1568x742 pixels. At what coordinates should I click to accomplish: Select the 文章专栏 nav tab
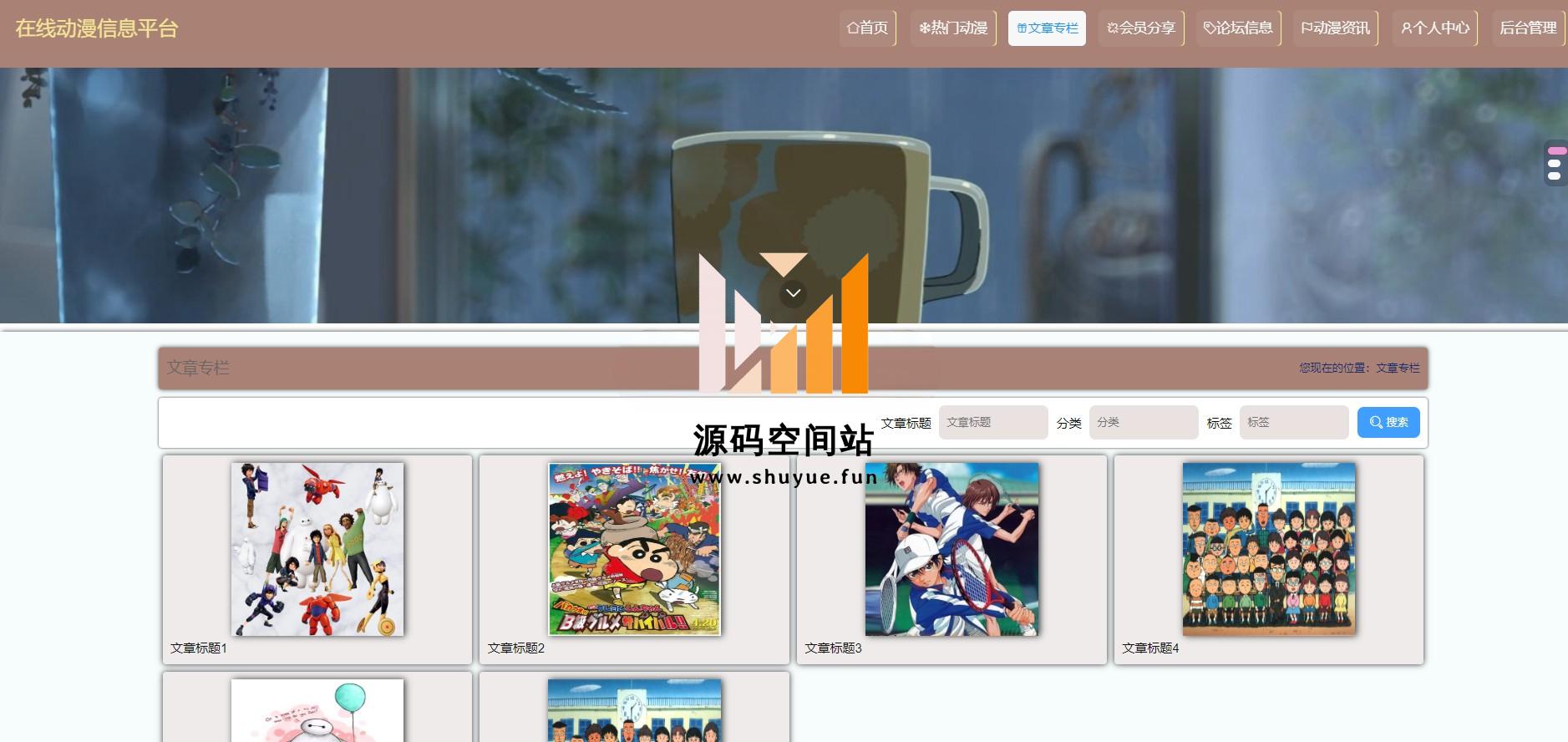coord(1047,28)
